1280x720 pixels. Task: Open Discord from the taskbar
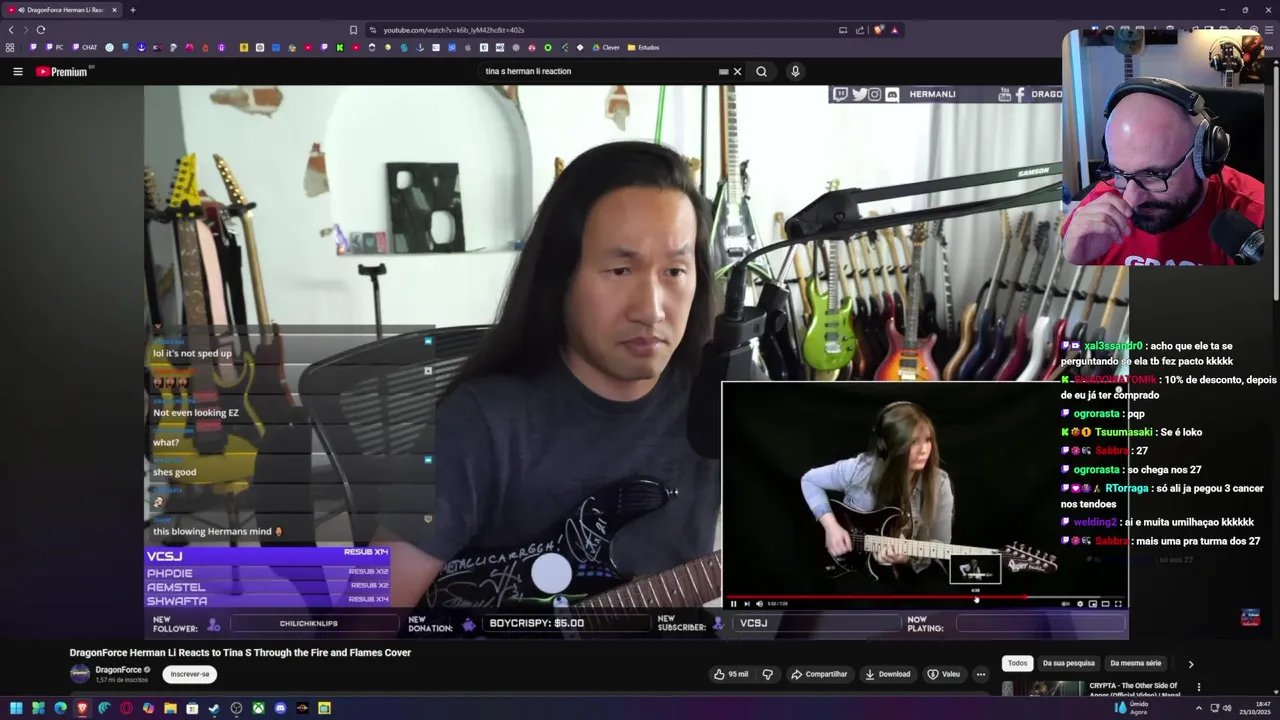coord(280,708)
